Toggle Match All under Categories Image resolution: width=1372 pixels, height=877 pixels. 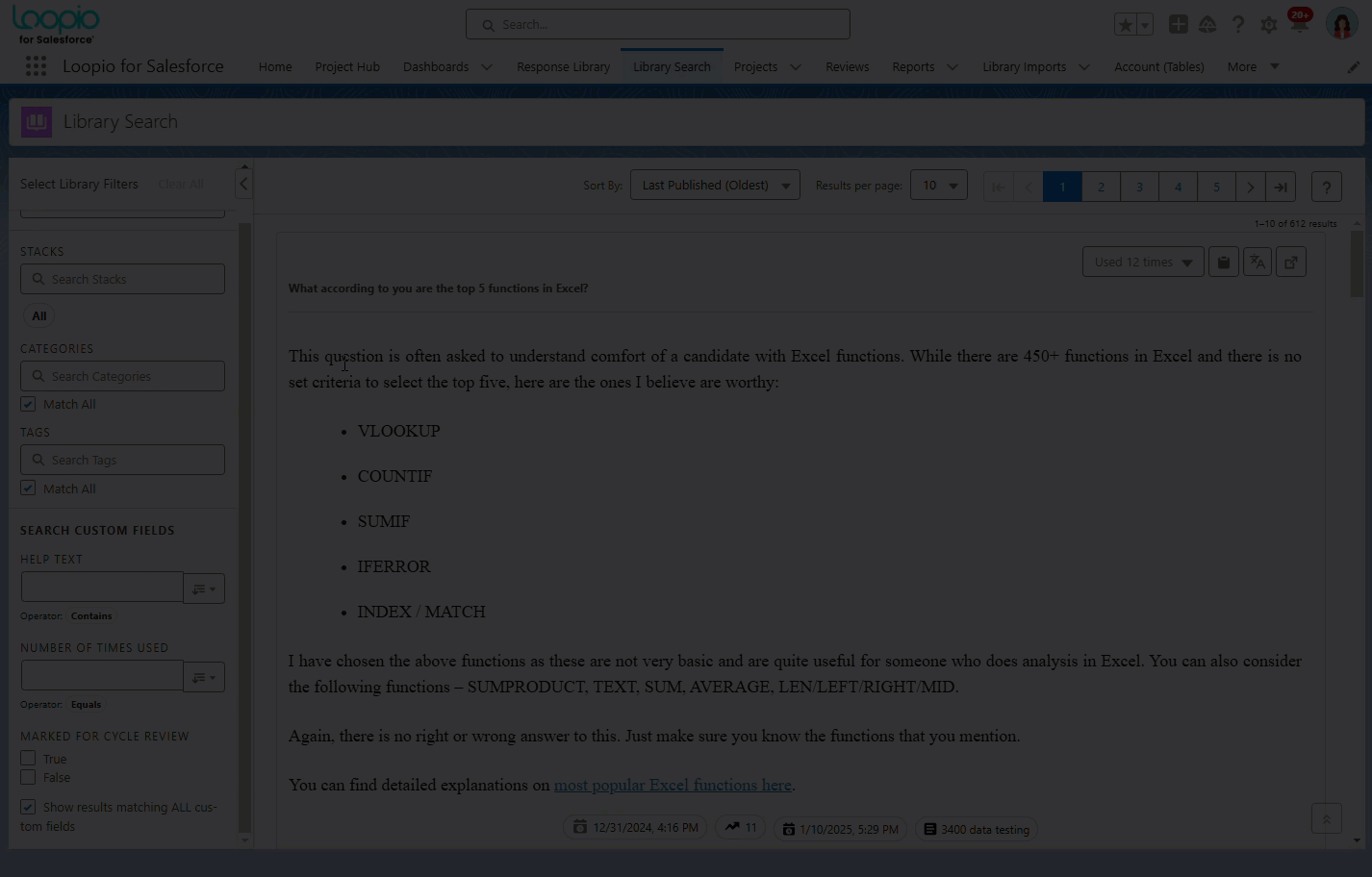coord(28,404)
